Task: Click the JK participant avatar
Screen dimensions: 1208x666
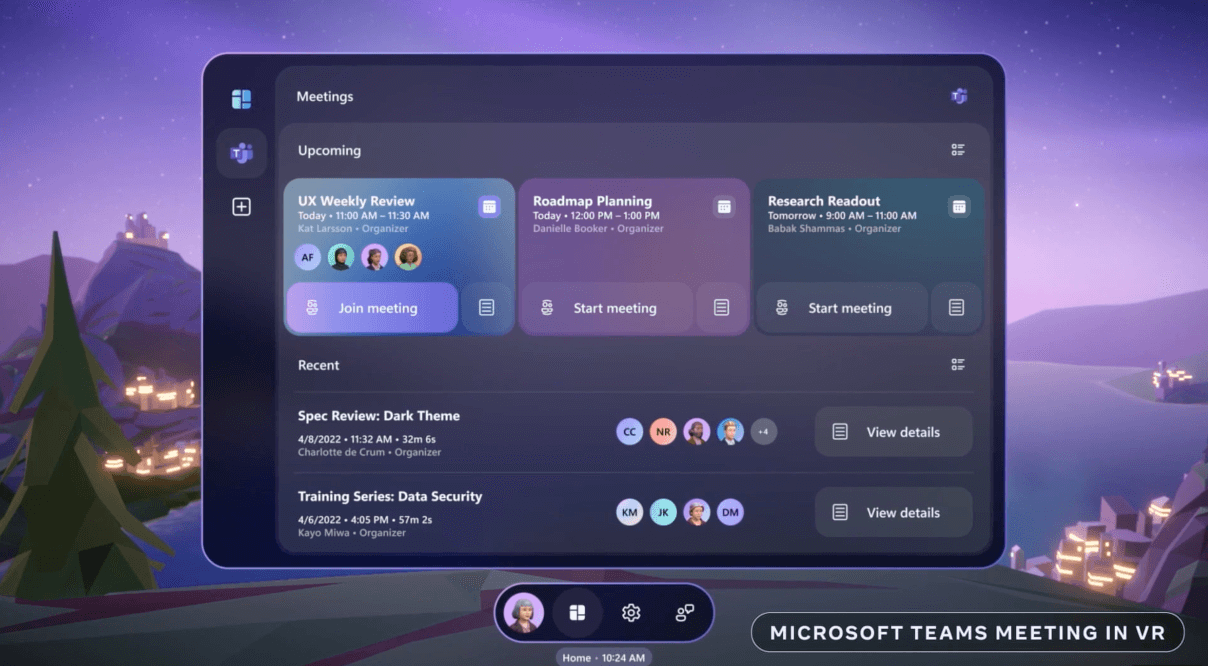Action: coord(663,513)
